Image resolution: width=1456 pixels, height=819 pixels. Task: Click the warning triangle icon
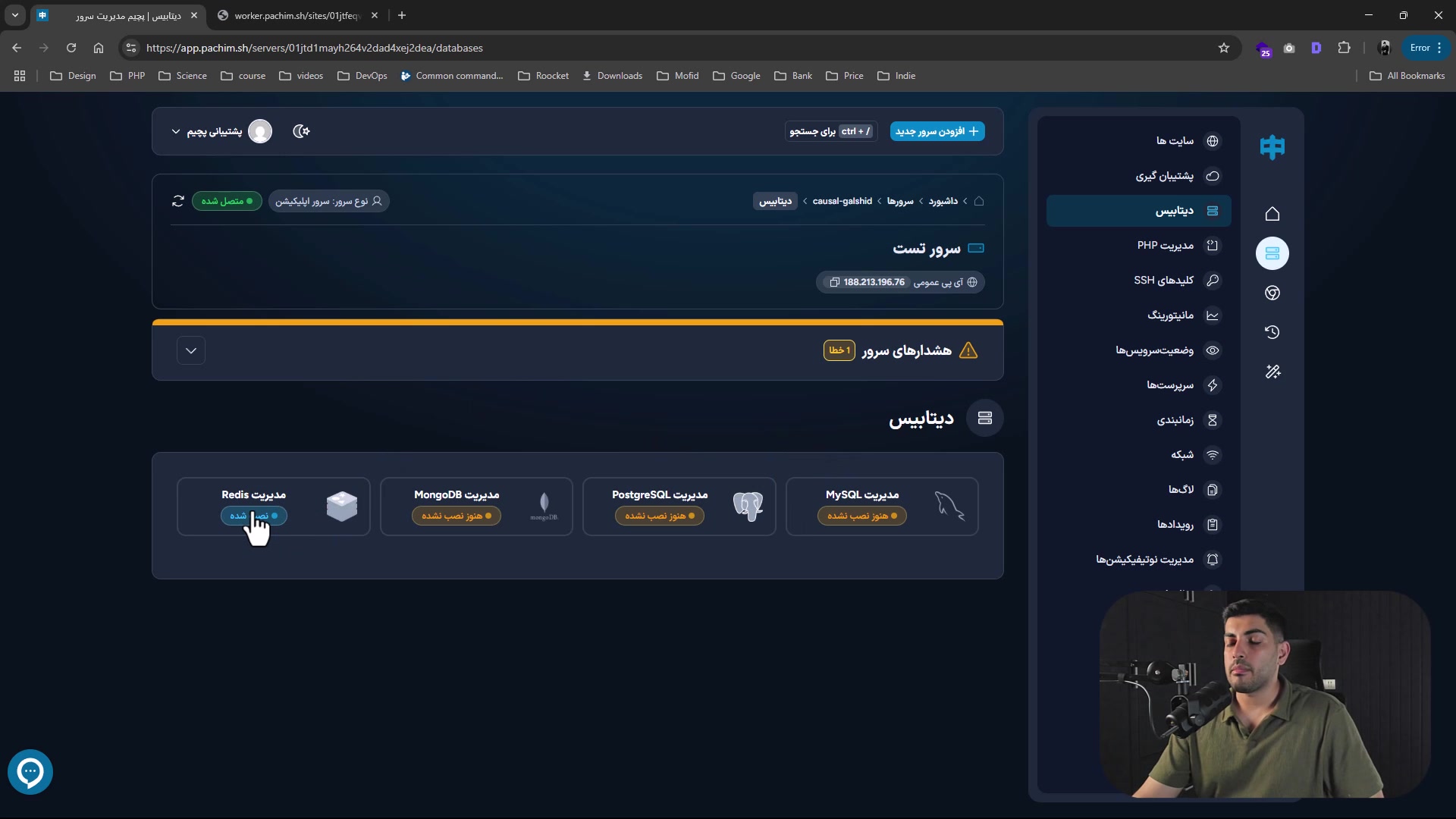tap(968, 350)
